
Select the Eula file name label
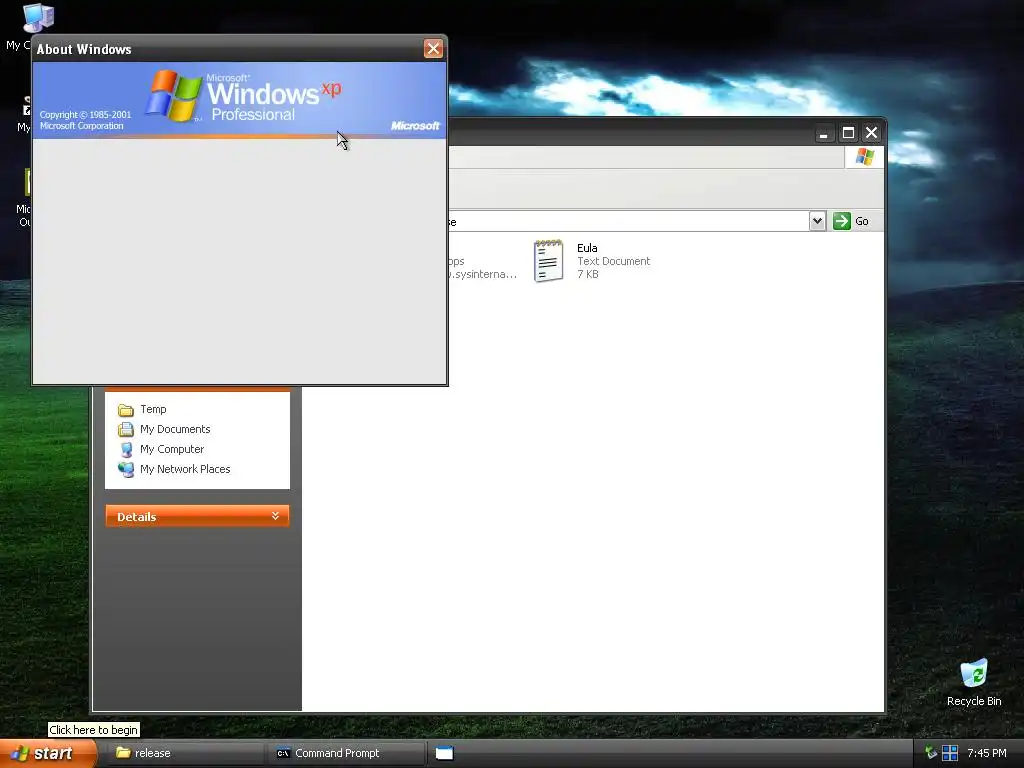pos(587,248)
